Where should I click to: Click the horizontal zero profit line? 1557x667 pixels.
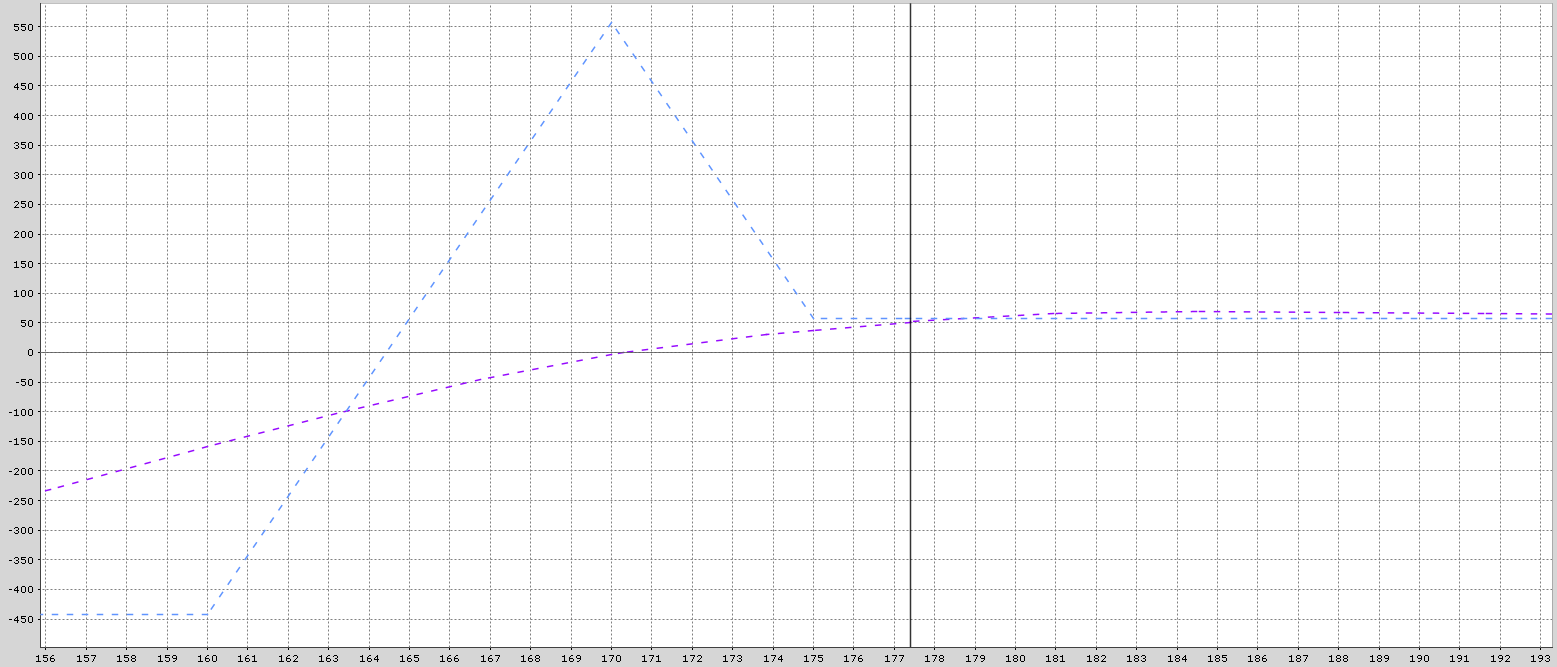click(x=1200, y=352)
